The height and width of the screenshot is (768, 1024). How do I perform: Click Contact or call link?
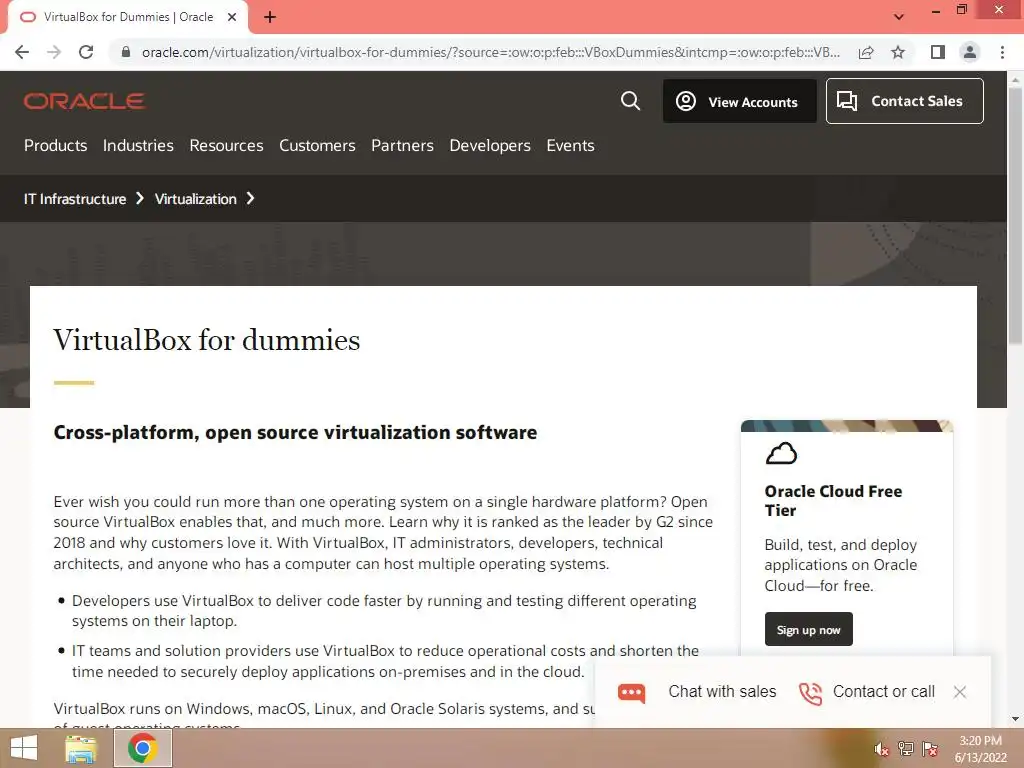coord(884,692)
